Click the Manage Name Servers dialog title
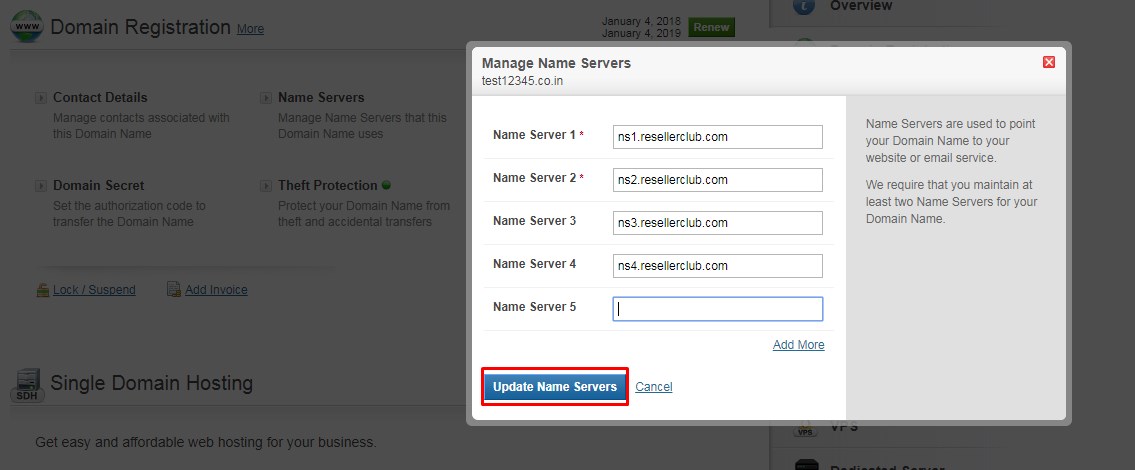 (557, 63)
